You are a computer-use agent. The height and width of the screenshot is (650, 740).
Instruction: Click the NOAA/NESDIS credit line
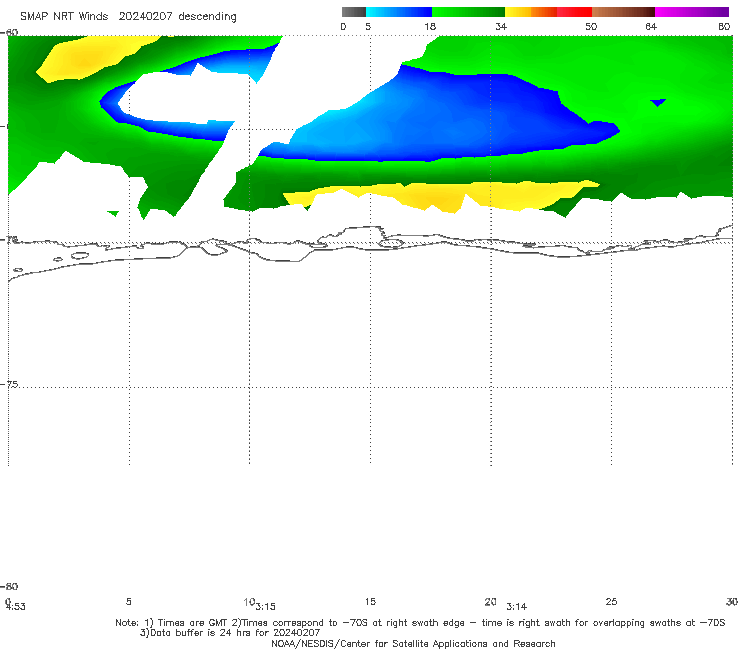coord(413,643)
